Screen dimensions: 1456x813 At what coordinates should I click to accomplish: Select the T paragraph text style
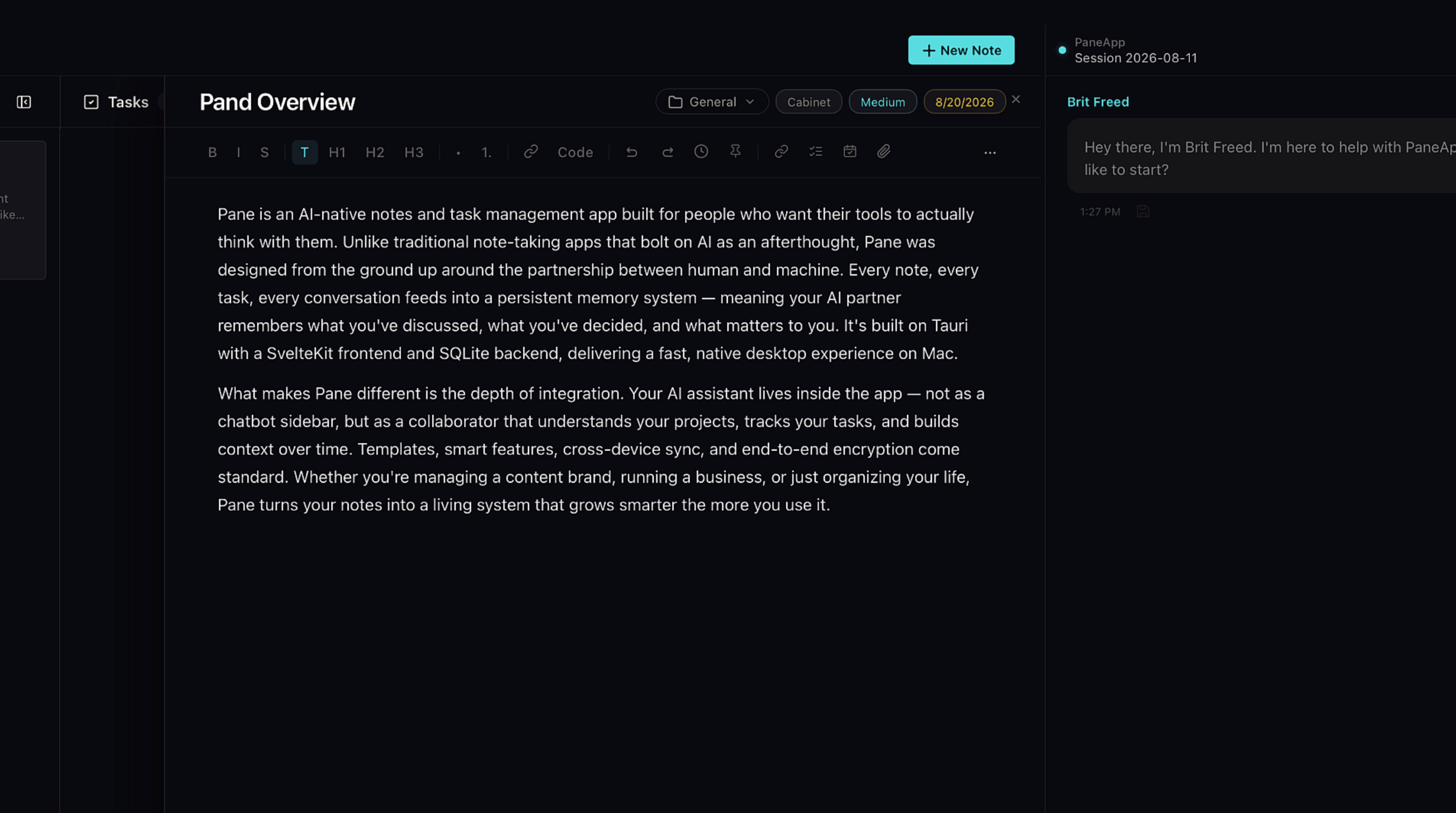coord(305,152)
